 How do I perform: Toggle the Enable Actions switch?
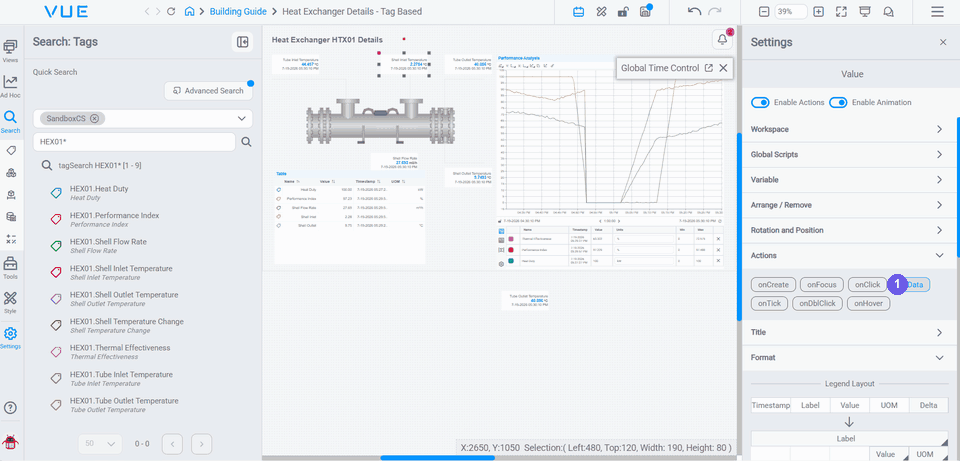click(760, 102)
